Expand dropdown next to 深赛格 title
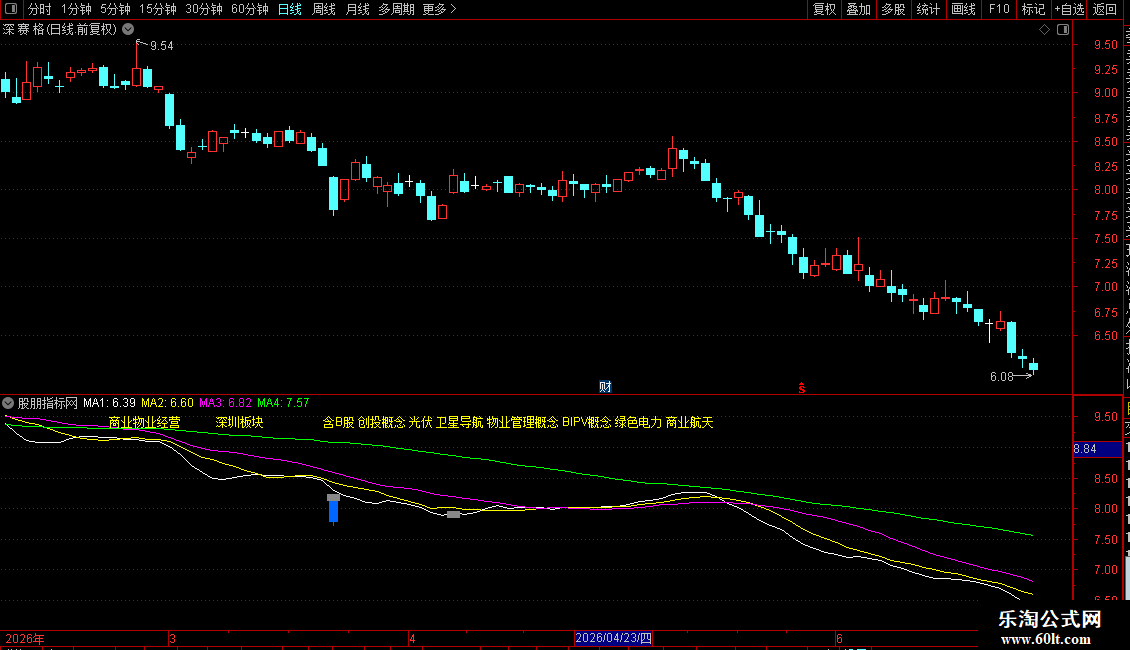This screenshot has width=1130, height=650. click(128, 29)
